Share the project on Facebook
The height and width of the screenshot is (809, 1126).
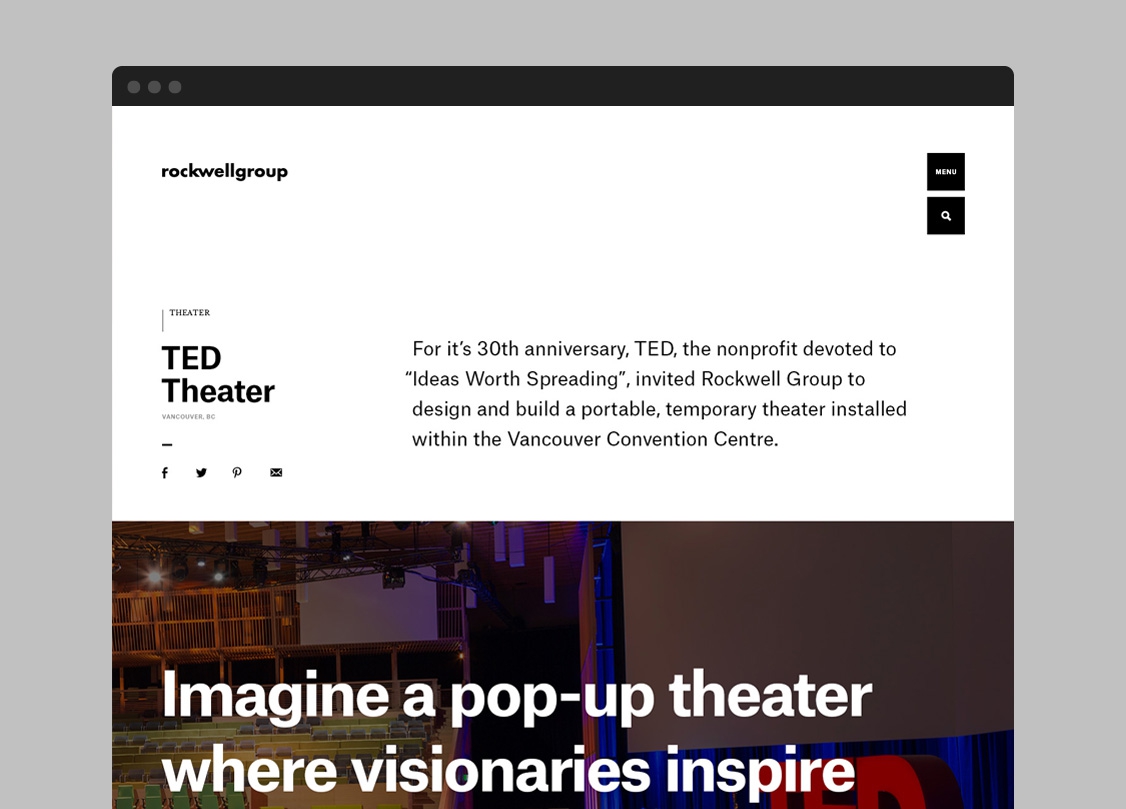[165, 473]
